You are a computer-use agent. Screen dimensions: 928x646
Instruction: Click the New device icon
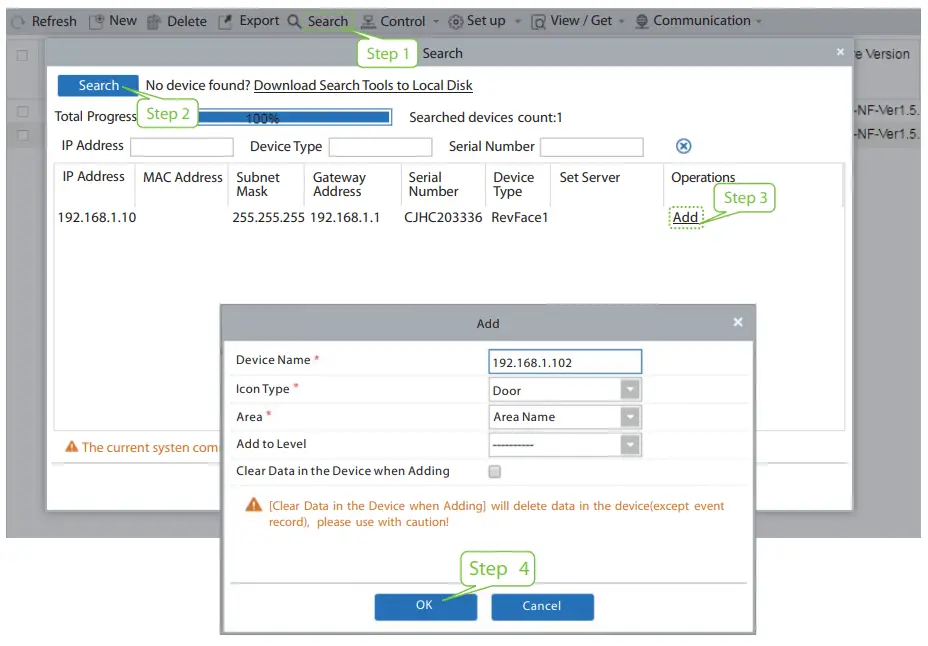click(x=96, y=21)
